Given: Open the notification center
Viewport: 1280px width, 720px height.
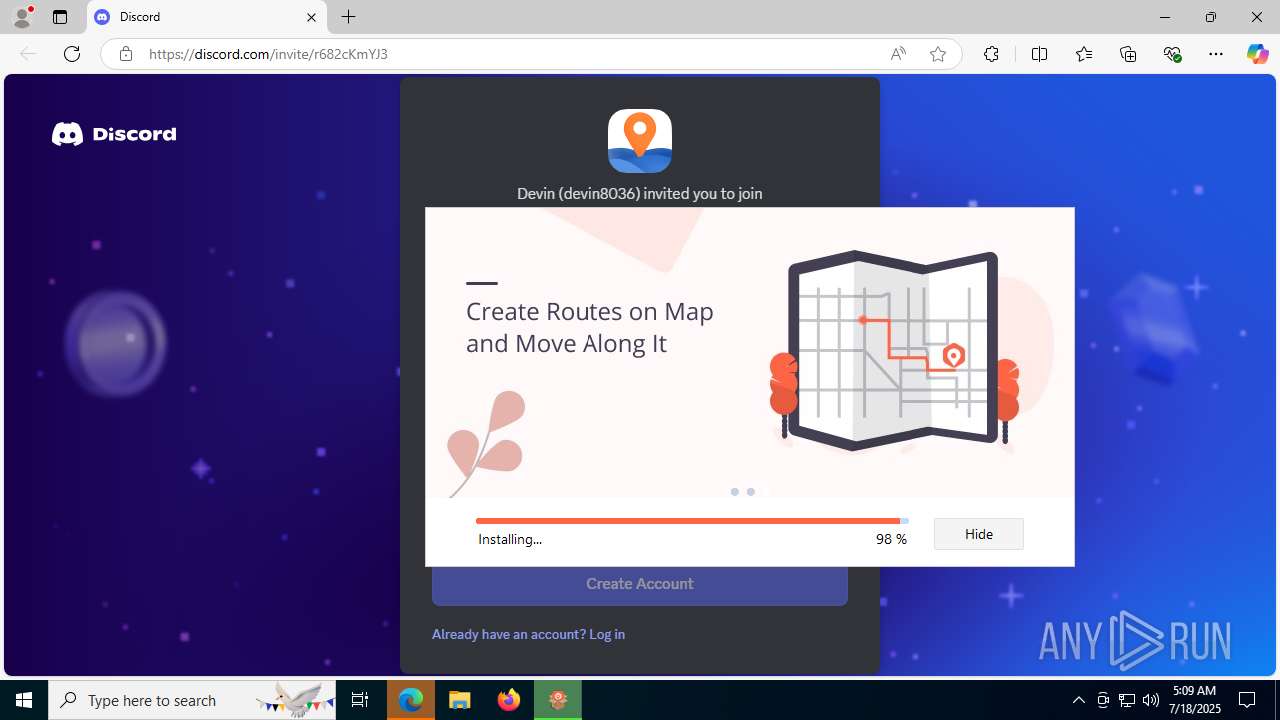Looking at the screenshot, I should (x=1247, y=700).
